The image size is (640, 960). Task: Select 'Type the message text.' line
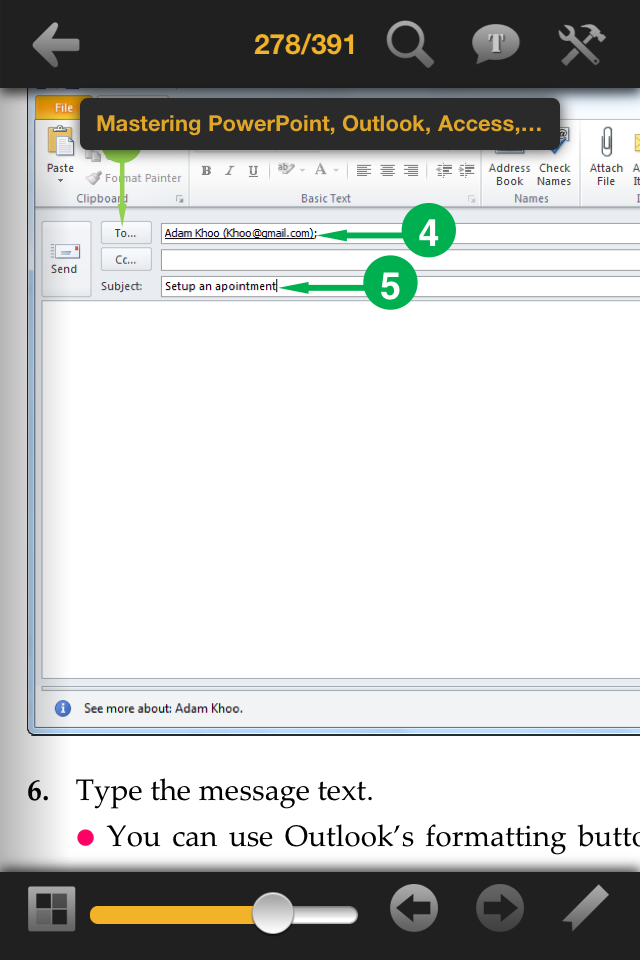[x=224, y=791]
